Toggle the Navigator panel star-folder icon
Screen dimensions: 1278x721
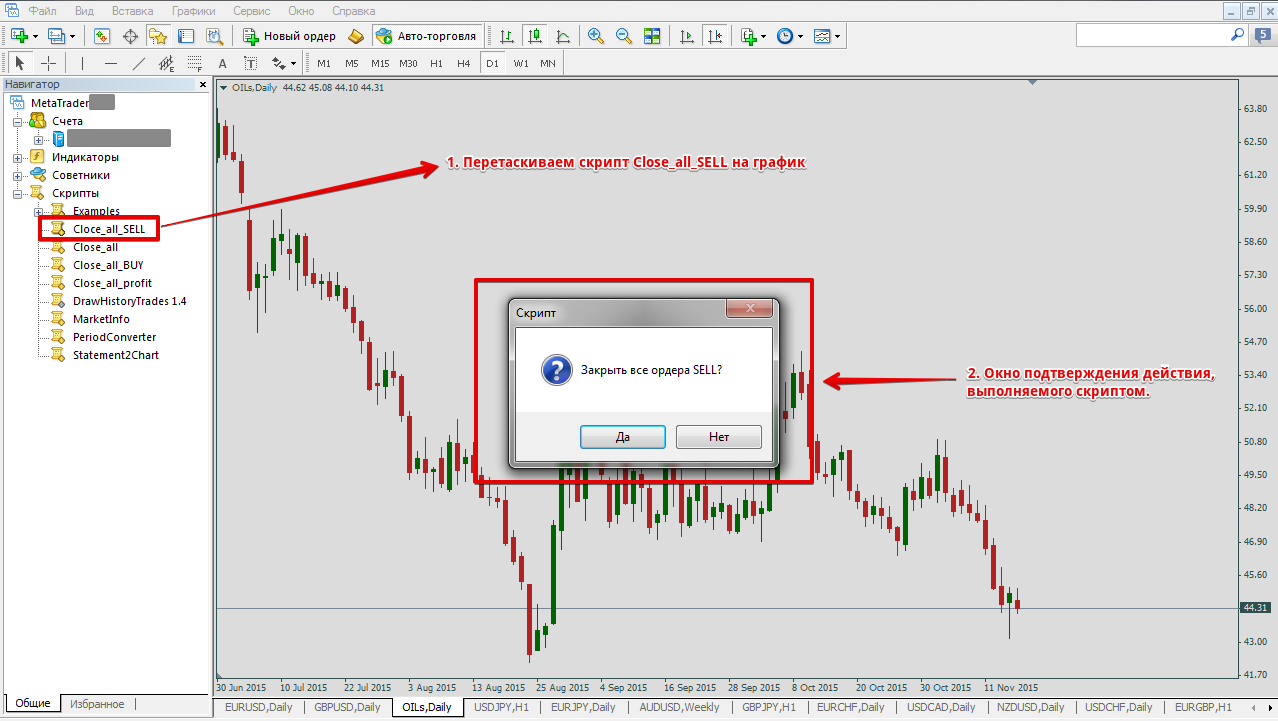click(158, 36)
